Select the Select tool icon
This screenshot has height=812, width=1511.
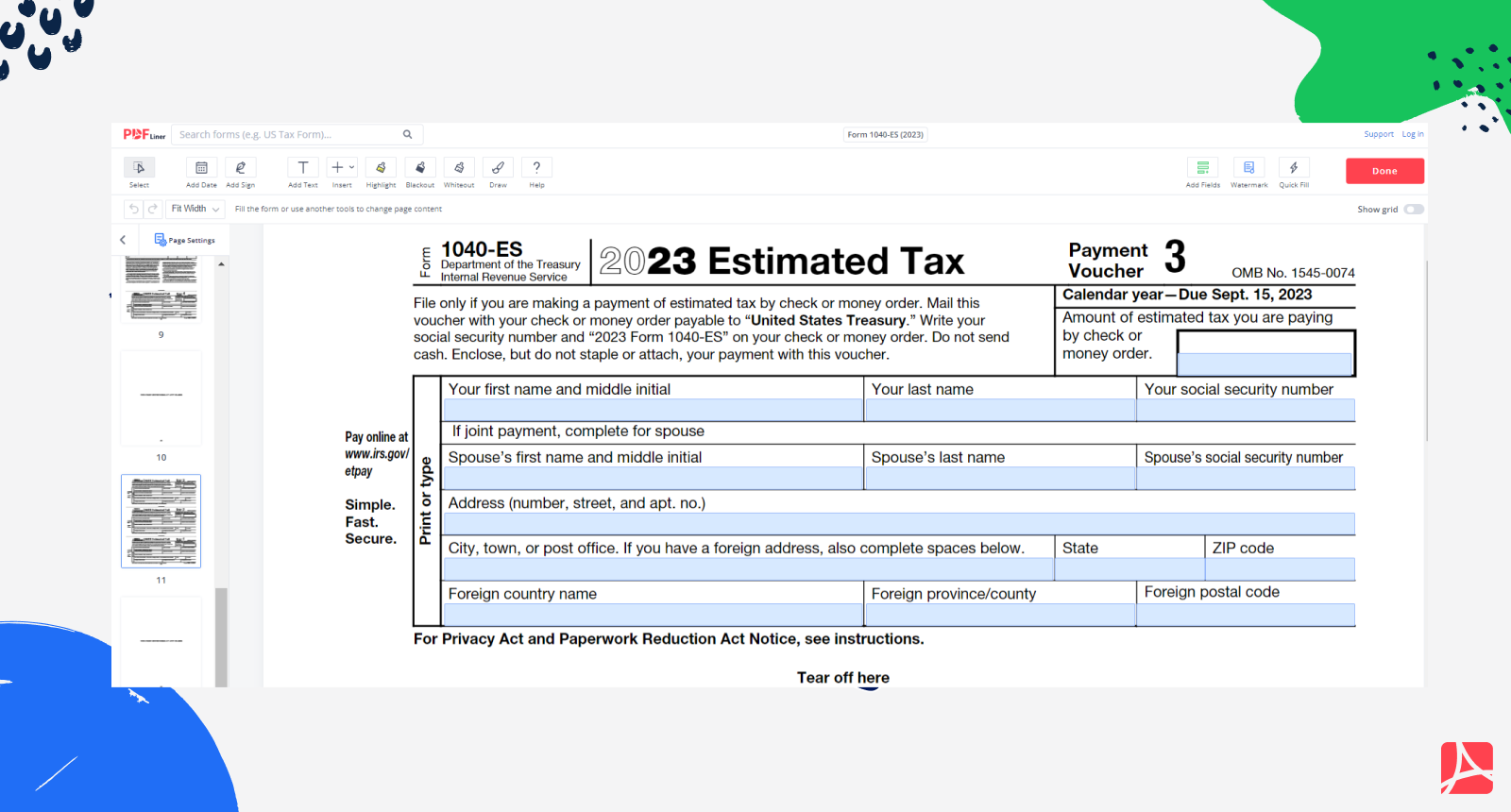(139, 168)
